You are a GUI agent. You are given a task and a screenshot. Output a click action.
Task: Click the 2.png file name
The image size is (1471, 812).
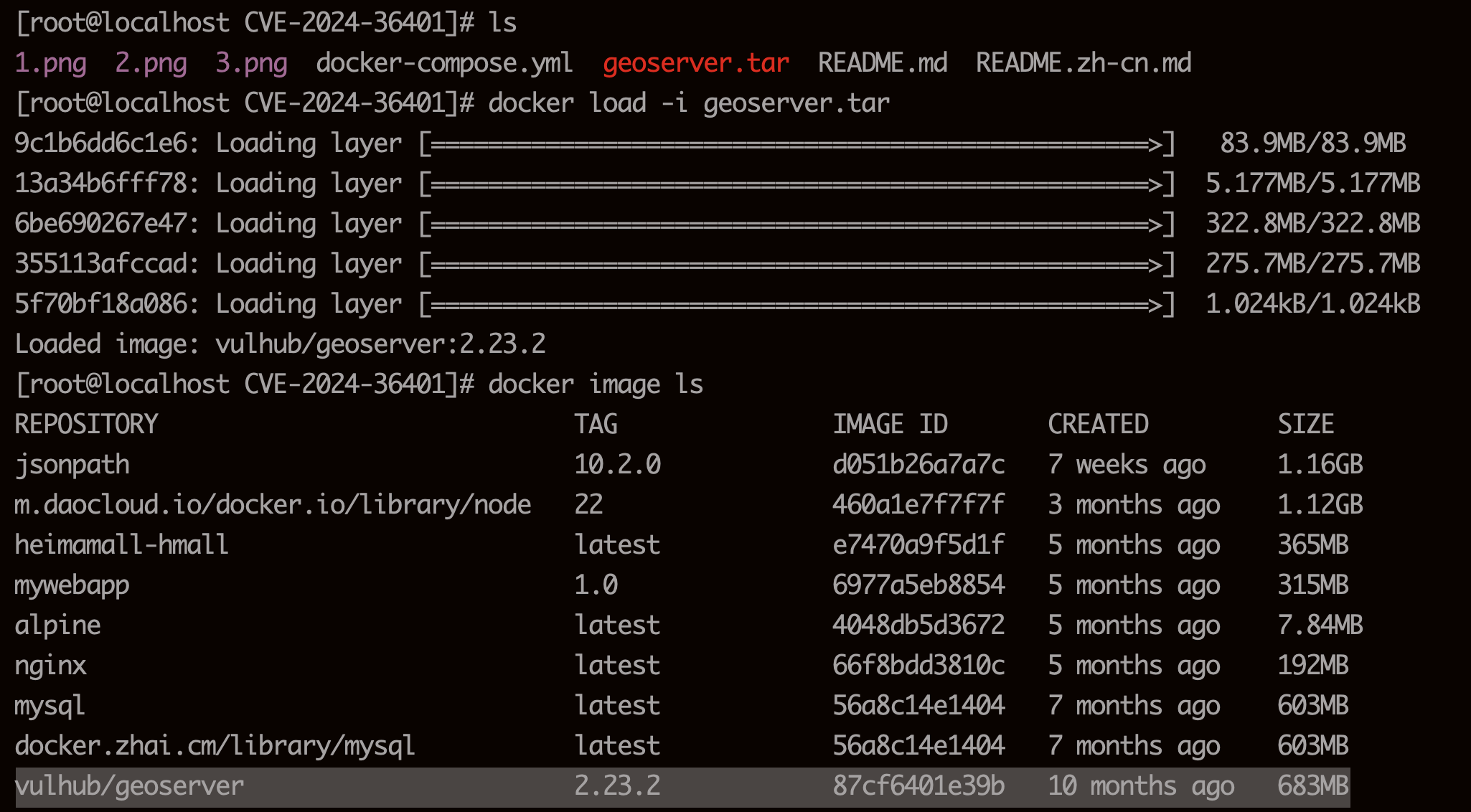coord(151,63)
